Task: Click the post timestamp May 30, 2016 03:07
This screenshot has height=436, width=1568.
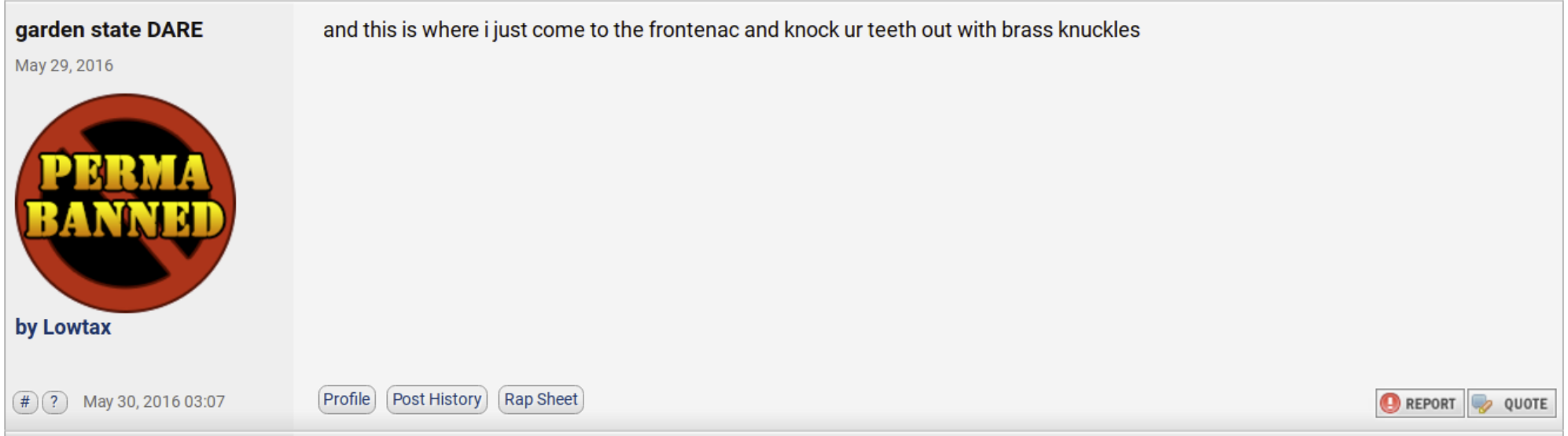Action: (154, 401)
